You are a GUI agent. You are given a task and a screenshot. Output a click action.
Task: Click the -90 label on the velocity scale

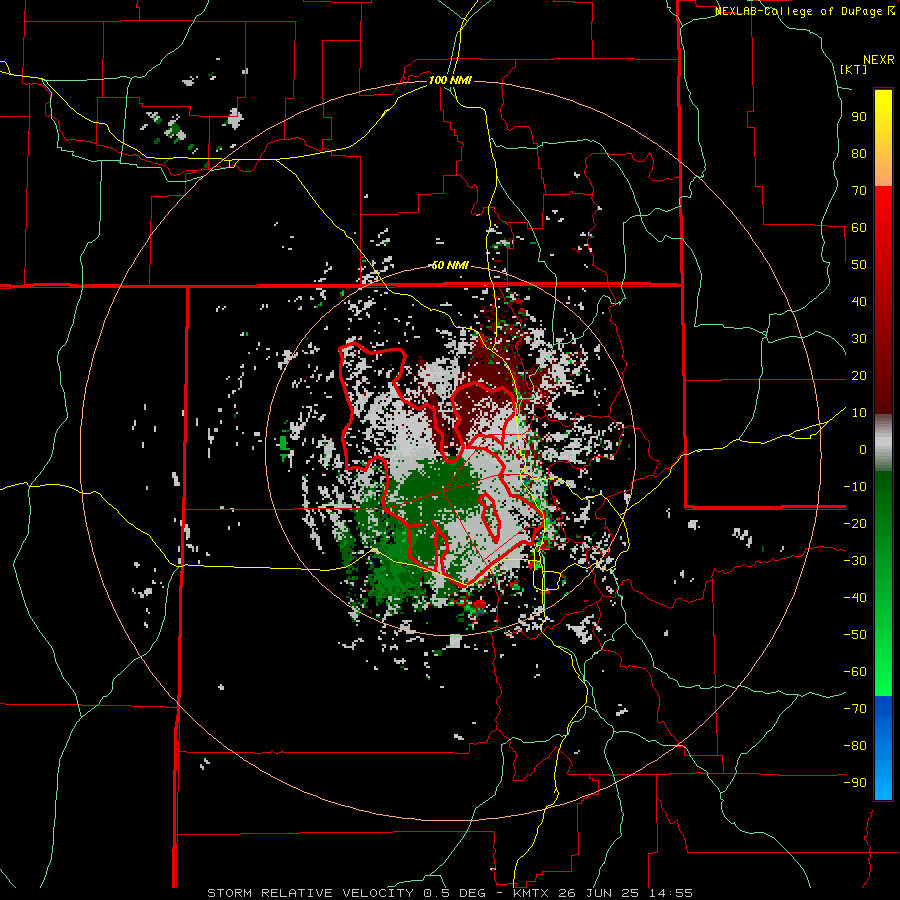tap(855, 783)
